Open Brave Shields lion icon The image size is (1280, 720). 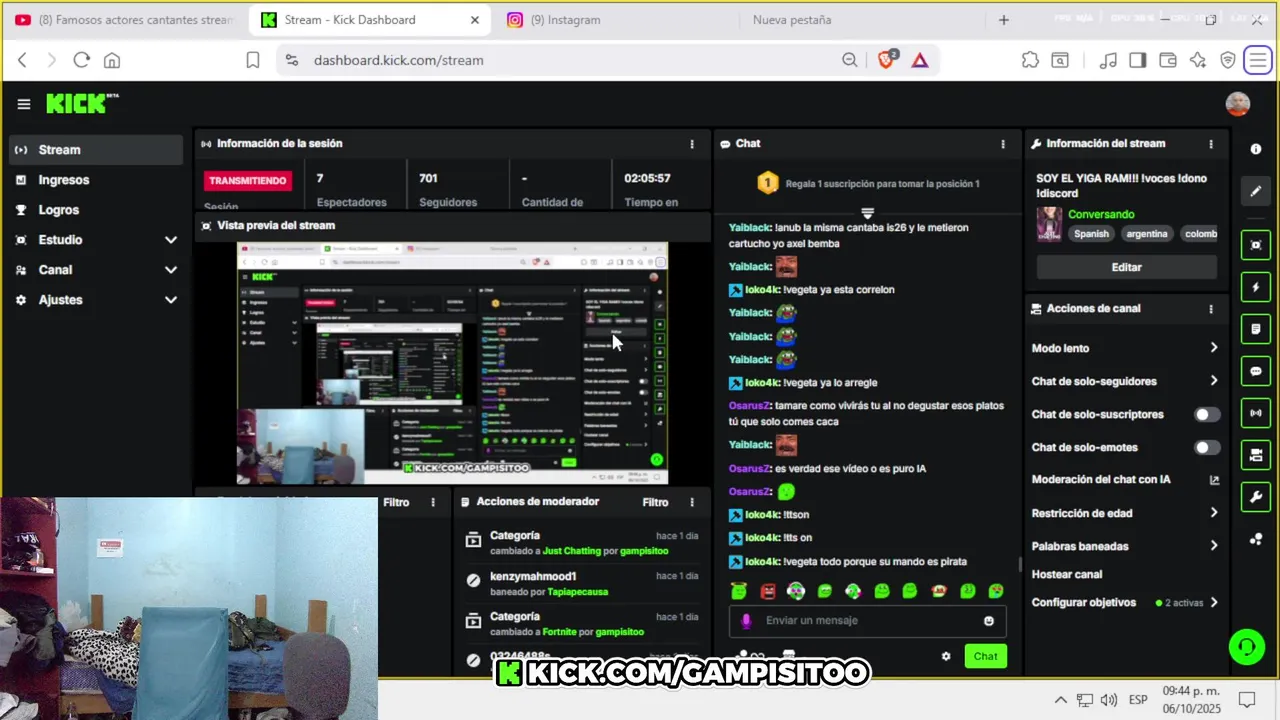coord(886,60)
